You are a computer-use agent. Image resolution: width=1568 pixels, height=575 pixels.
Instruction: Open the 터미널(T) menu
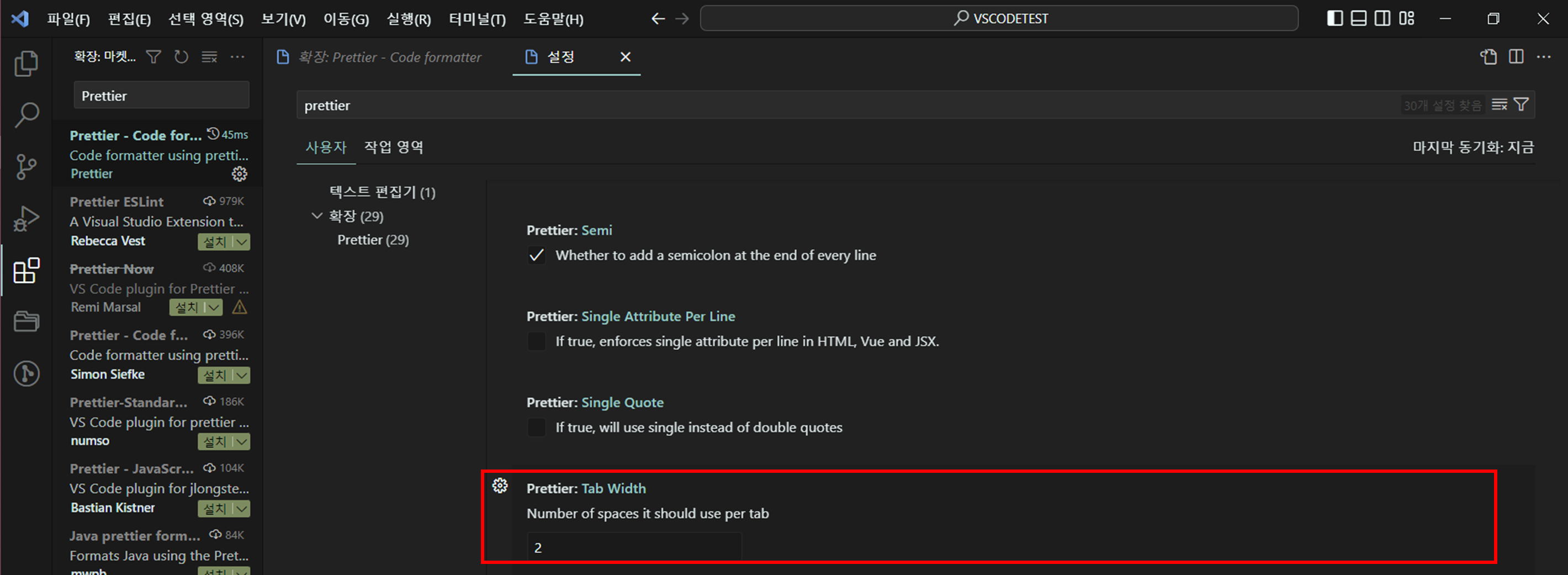[477, 19]
